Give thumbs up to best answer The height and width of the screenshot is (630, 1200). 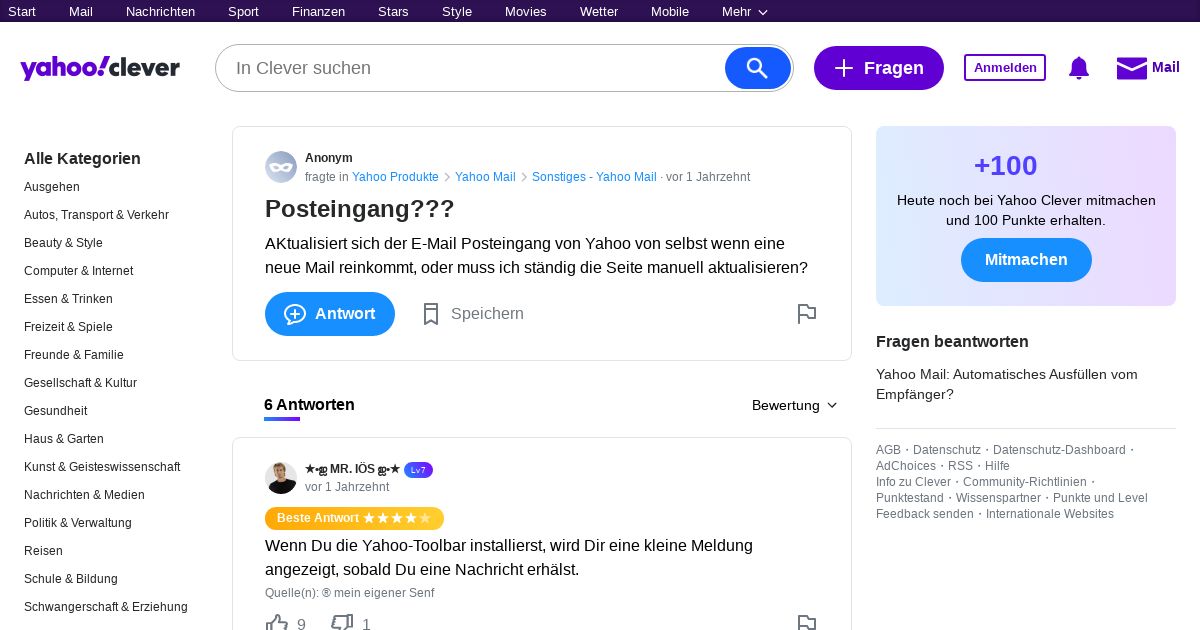(277, 624)
